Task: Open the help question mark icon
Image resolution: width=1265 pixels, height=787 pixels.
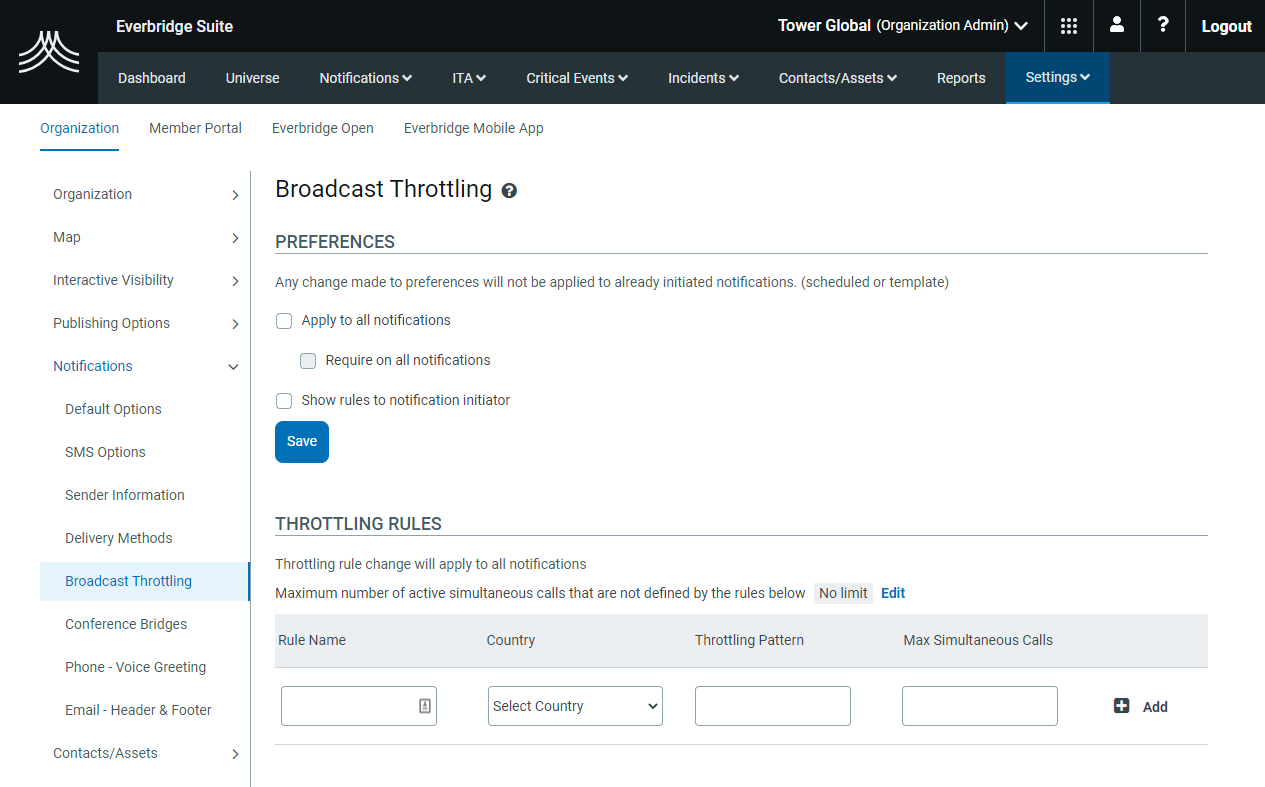Action: (1163, 25)
